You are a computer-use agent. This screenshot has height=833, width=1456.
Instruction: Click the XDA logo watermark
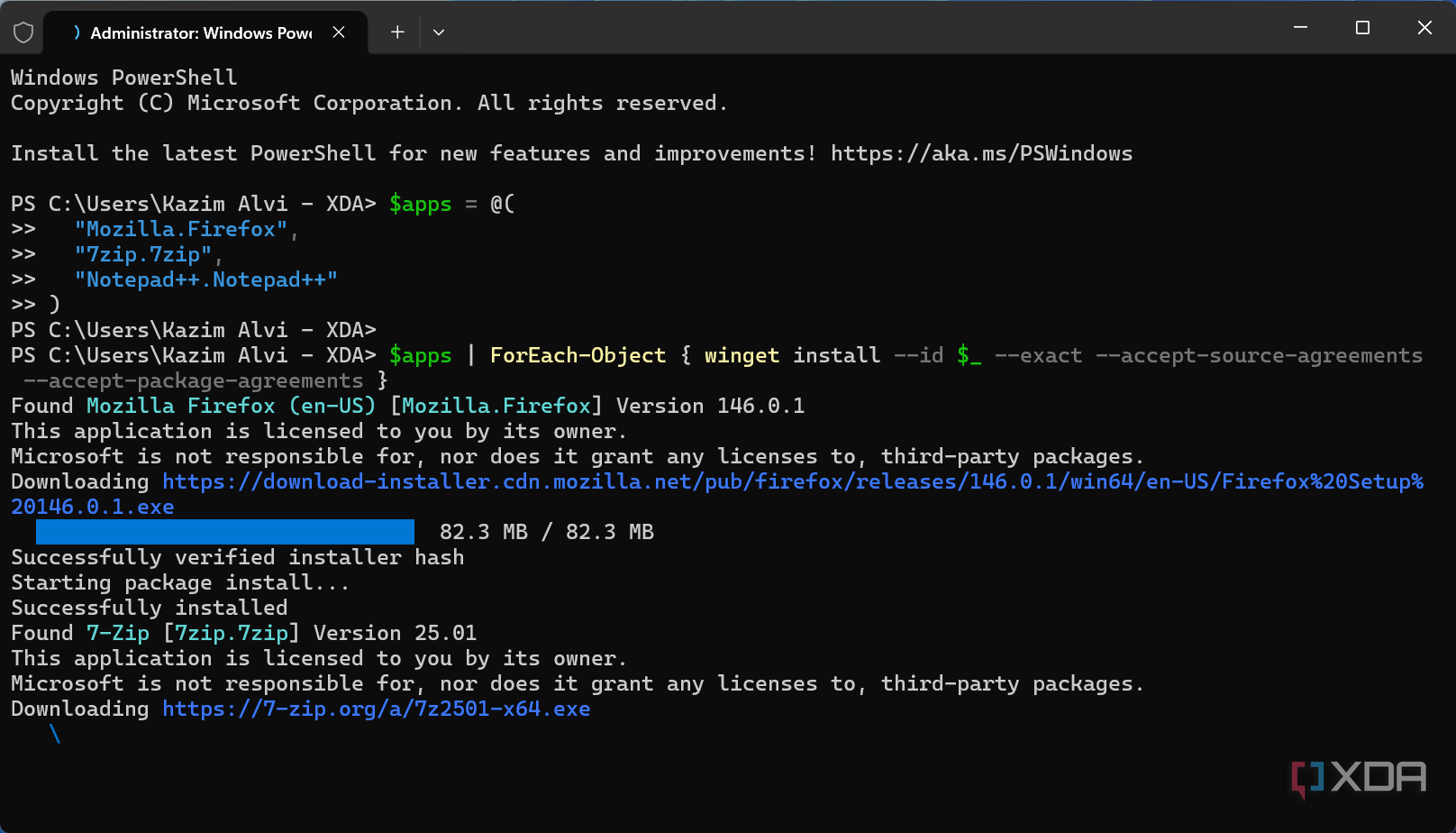(x=1359, y=777)
